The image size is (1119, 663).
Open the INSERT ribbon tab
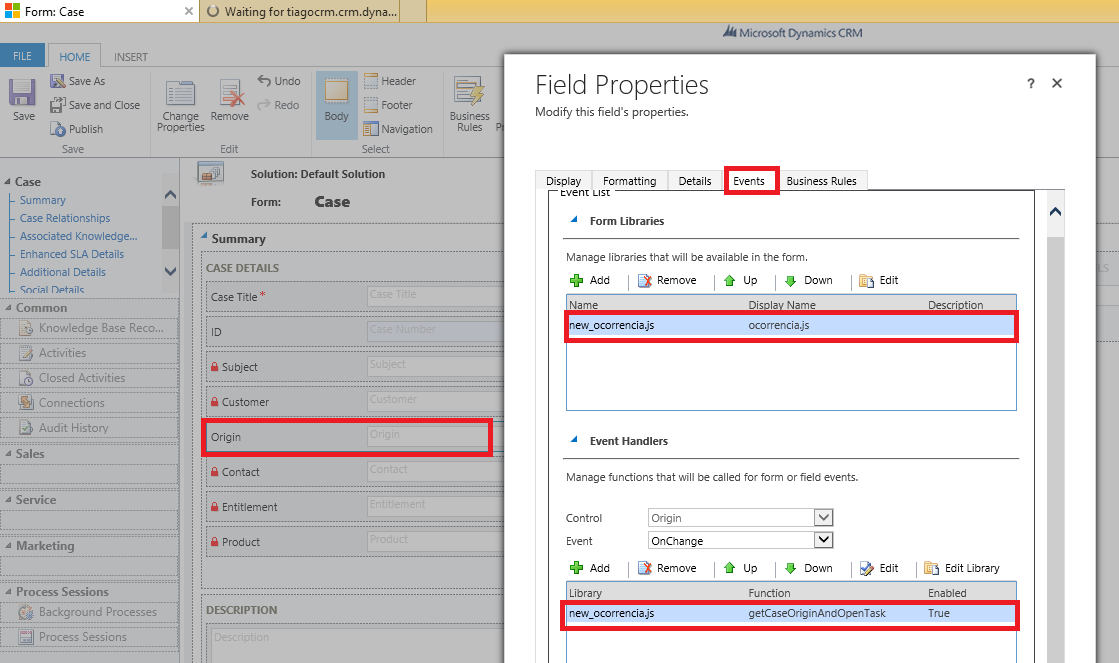130,57
